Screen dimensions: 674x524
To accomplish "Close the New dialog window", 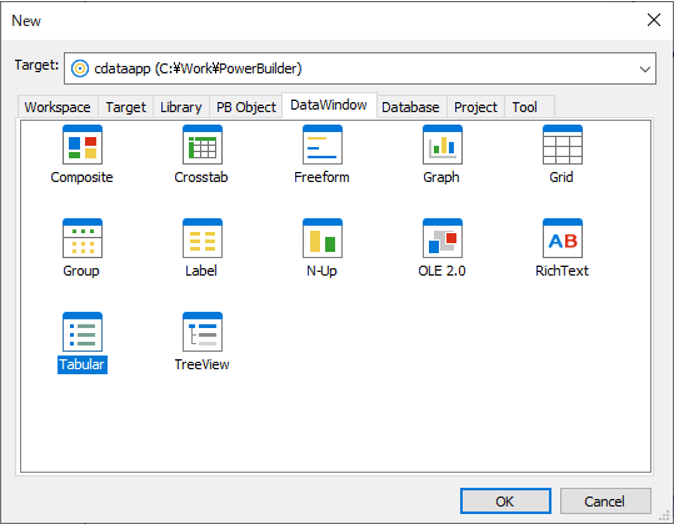I will [x=653, y=20].
